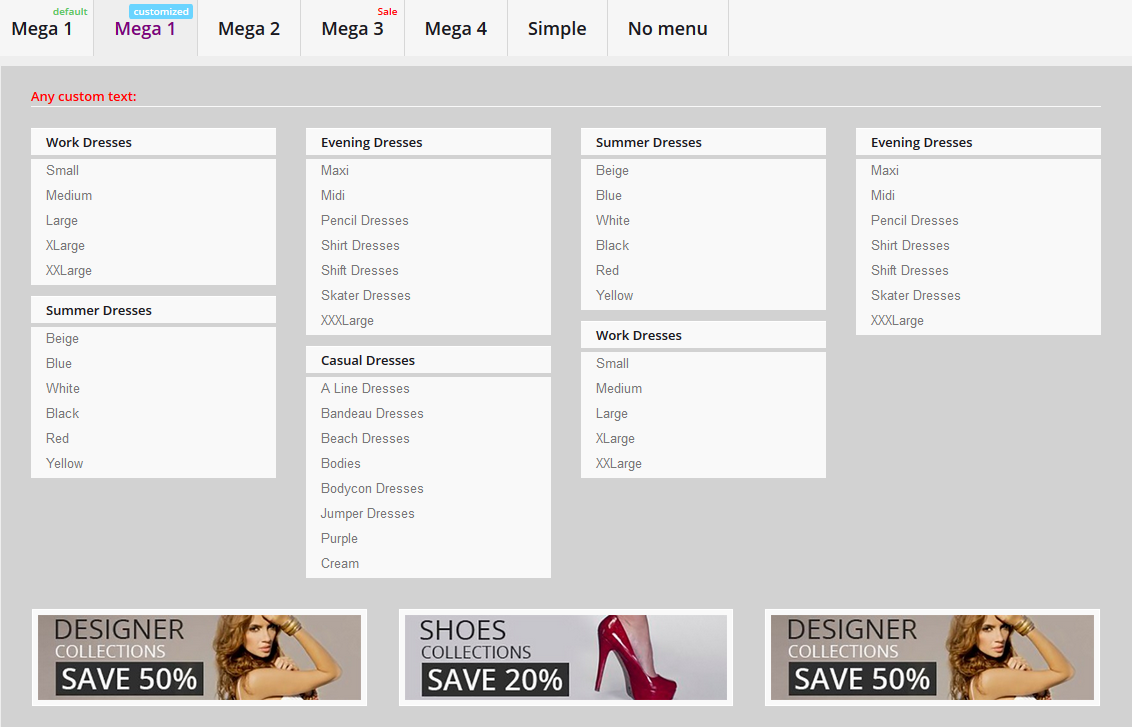Choose XXLarge under Work Dresses in the third column

619,463
